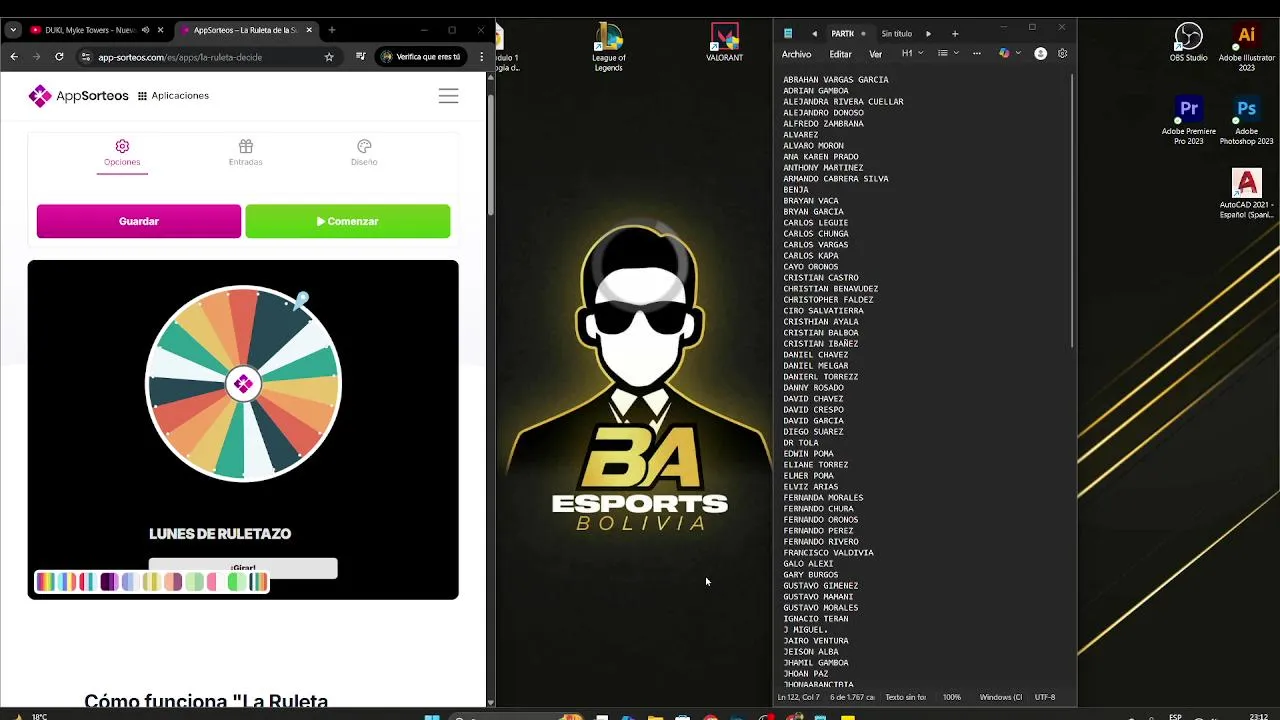1280x720 pixels.
Task: Click the JHAMIL GAMBOA line in Notepad
Action: [816, 663]
